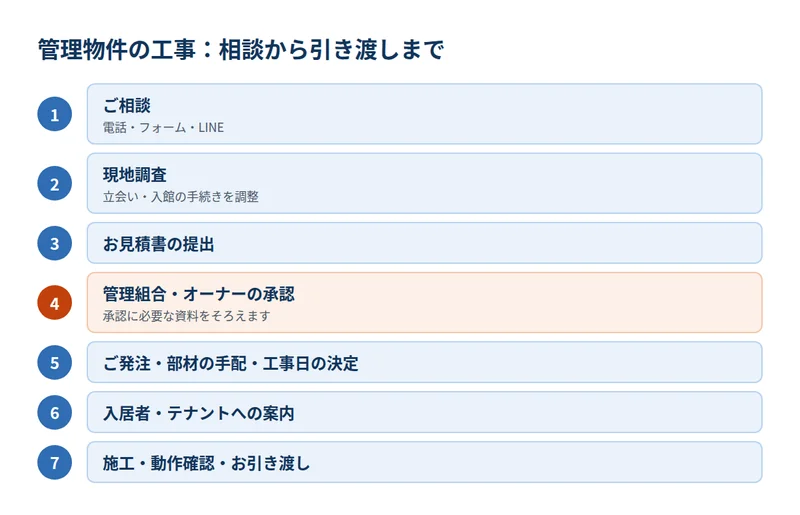This screenshot has width=800, height=515.
Task: Click the orange step 4 circle
Action: (55, 303)
